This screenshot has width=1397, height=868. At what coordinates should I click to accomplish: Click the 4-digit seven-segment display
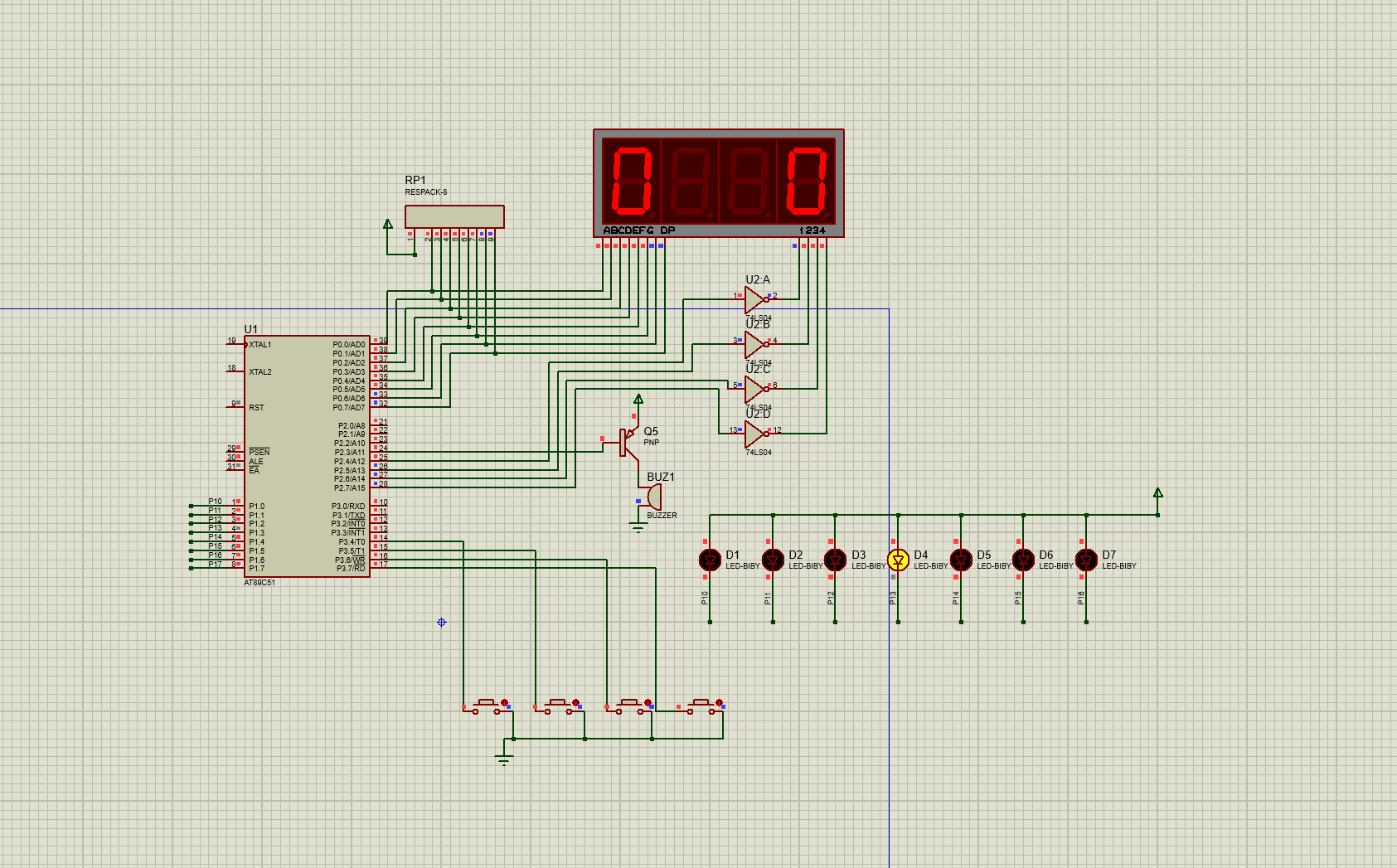click(x=718, y=182)
